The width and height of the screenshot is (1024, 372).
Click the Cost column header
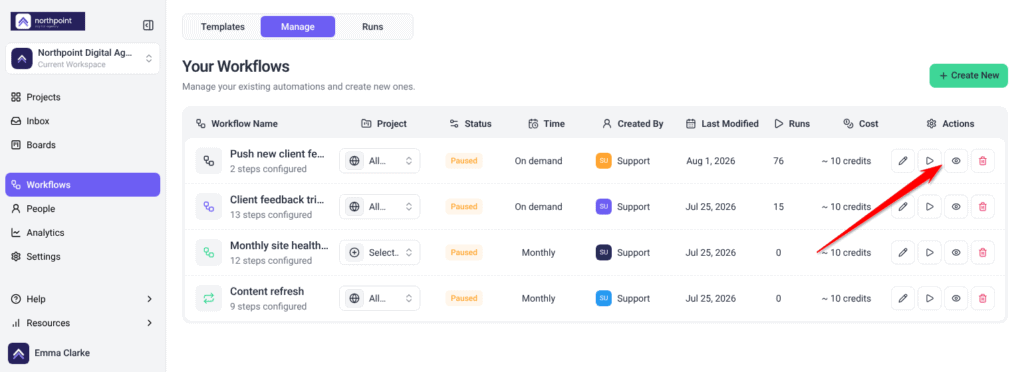pos(861,123)
